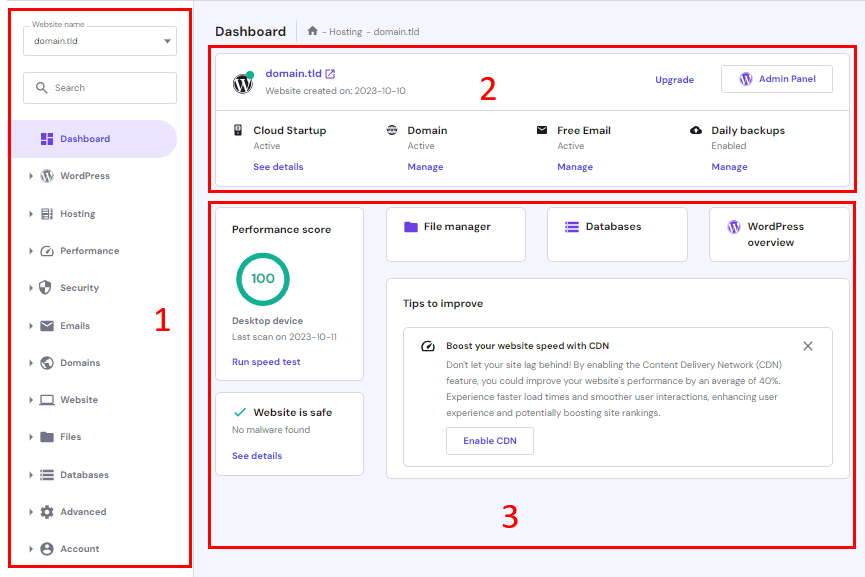Image resolution: width=865 pixels, height=577 pixels.
Task: Click the Upgrade link
Action: coord(674,80)
